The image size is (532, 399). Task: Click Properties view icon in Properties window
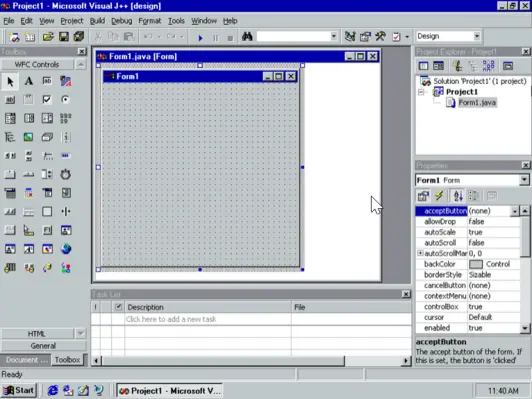[x=423, y=195]
